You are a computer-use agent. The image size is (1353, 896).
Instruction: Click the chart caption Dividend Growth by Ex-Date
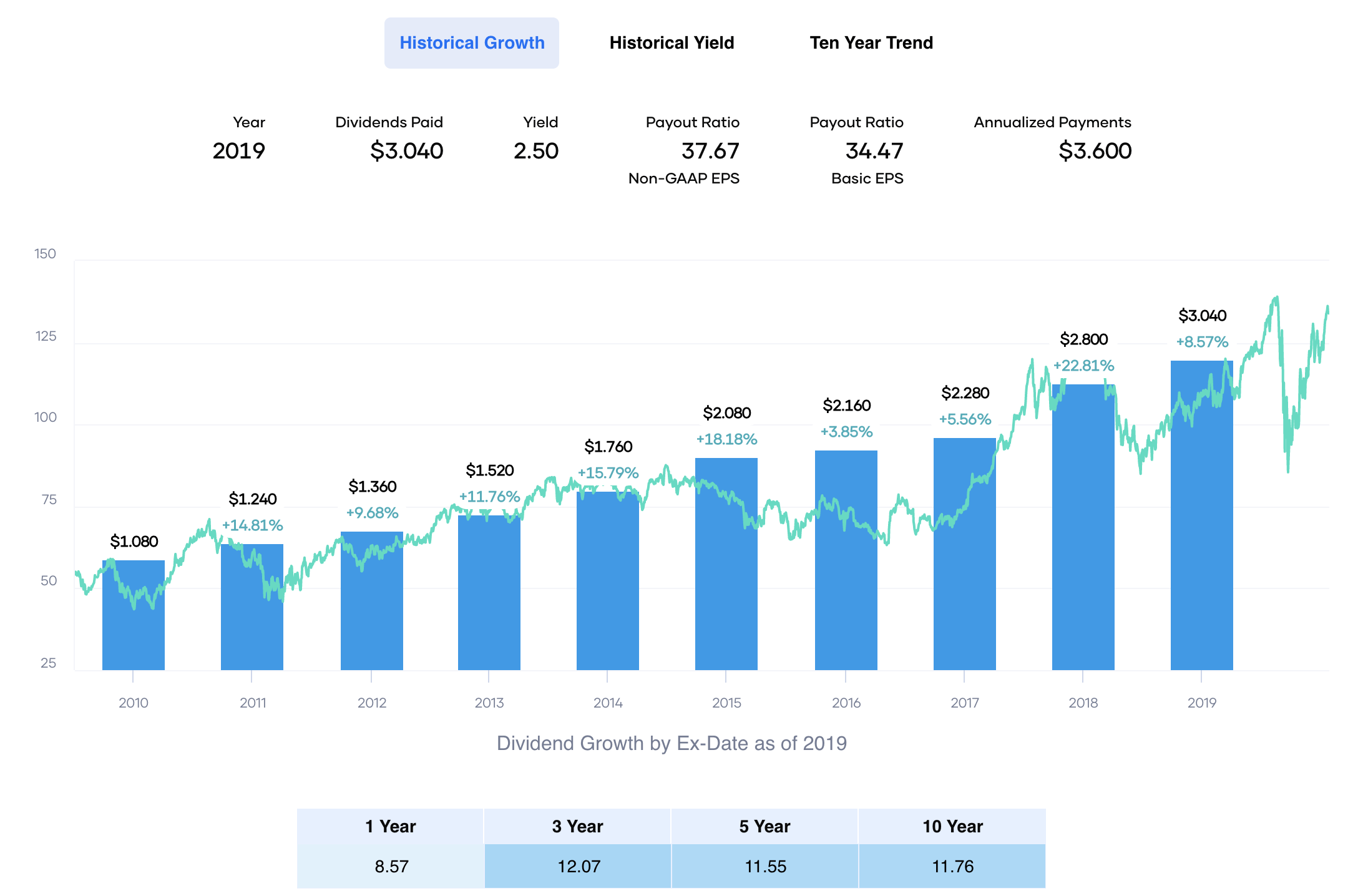pyautogui.click(x=672, y=743)
